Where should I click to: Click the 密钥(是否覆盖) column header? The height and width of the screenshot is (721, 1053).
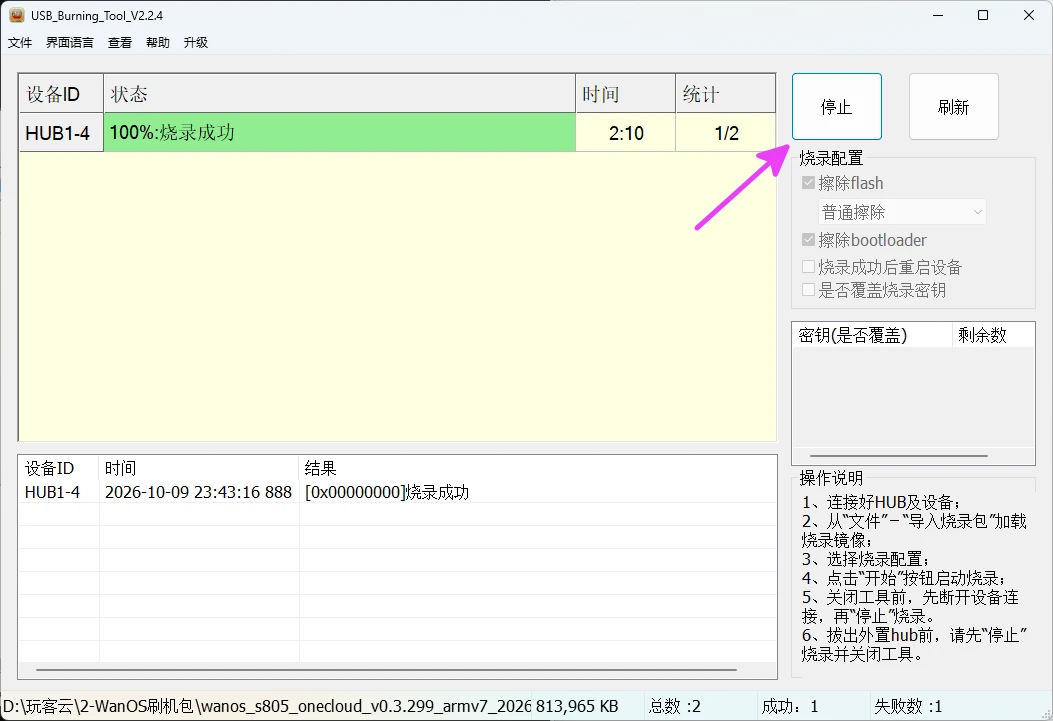[x=872, y=335]
